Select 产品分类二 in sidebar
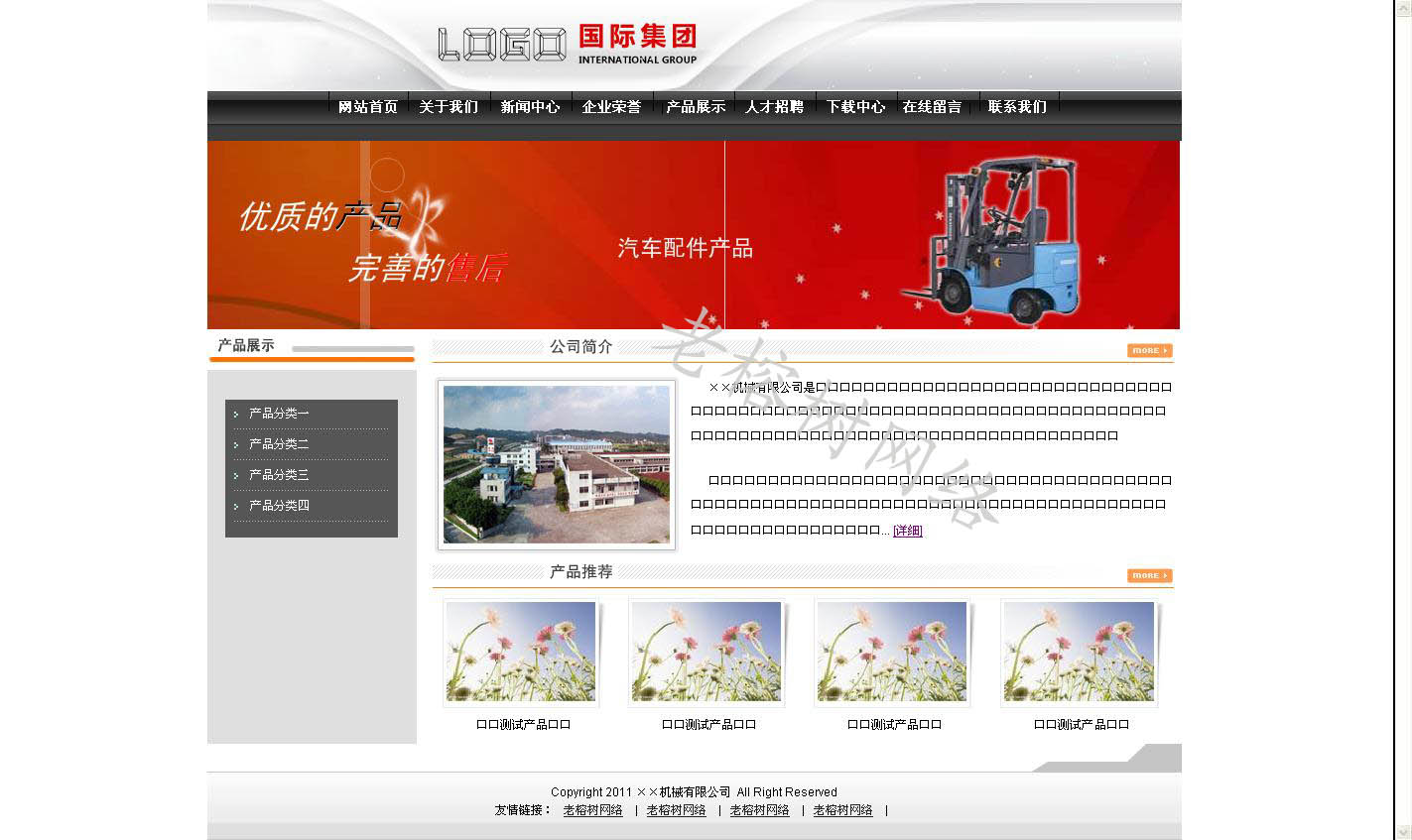Viewport: 1412px width, 840px height. click(x=279, y=444)
